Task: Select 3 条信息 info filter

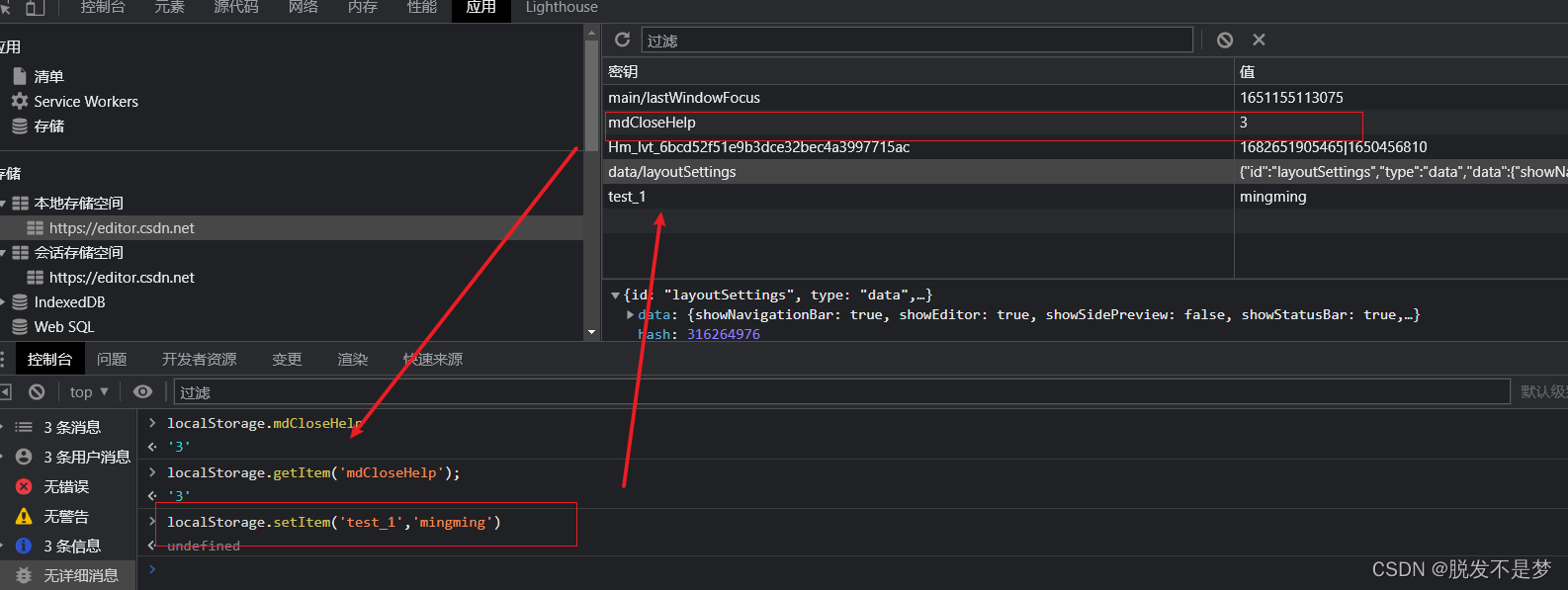Action: (x=68, y=546)
